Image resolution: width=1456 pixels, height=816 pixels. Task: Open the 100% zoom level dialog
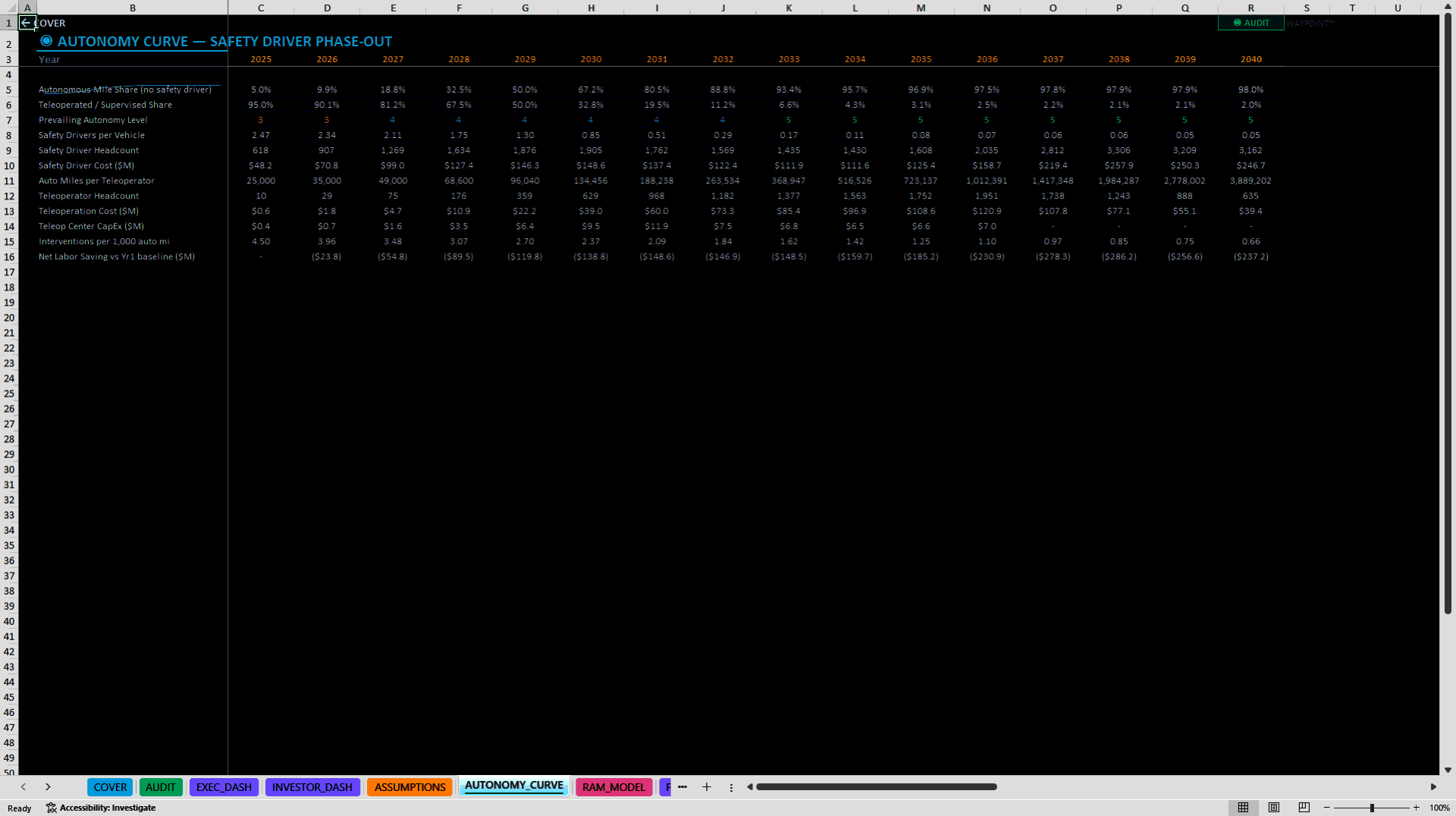point(1439,808)
